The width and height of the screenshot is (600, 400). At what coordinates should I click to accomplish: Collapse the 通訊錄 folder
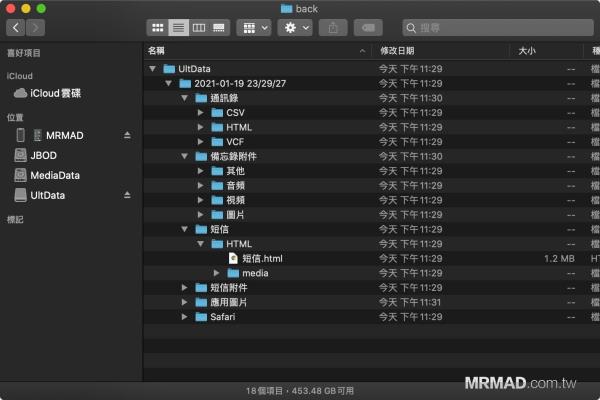pyautogui.click(x=184, y=98)
